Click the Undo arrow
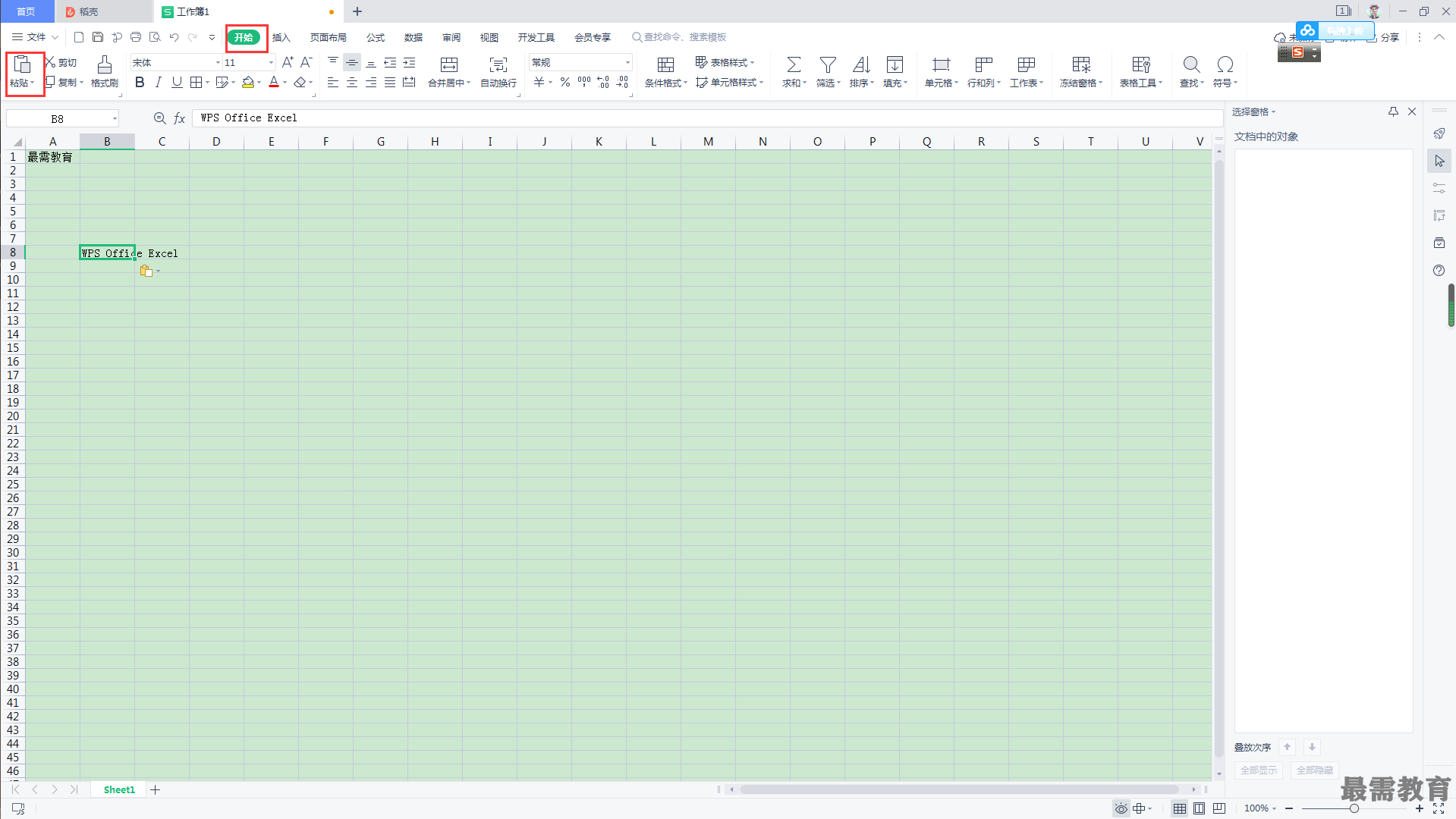Viewport: 1456px width, 819px height. click(x=175, y=37)
